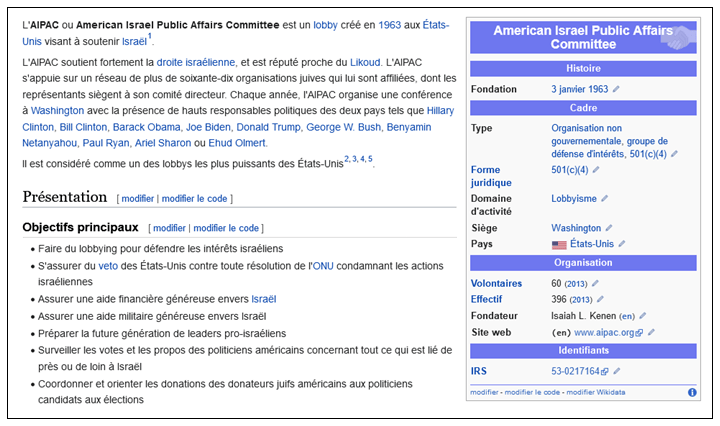720x426 pixels.
Task: Open the George W. Bush link
Action: coord(343,127)
